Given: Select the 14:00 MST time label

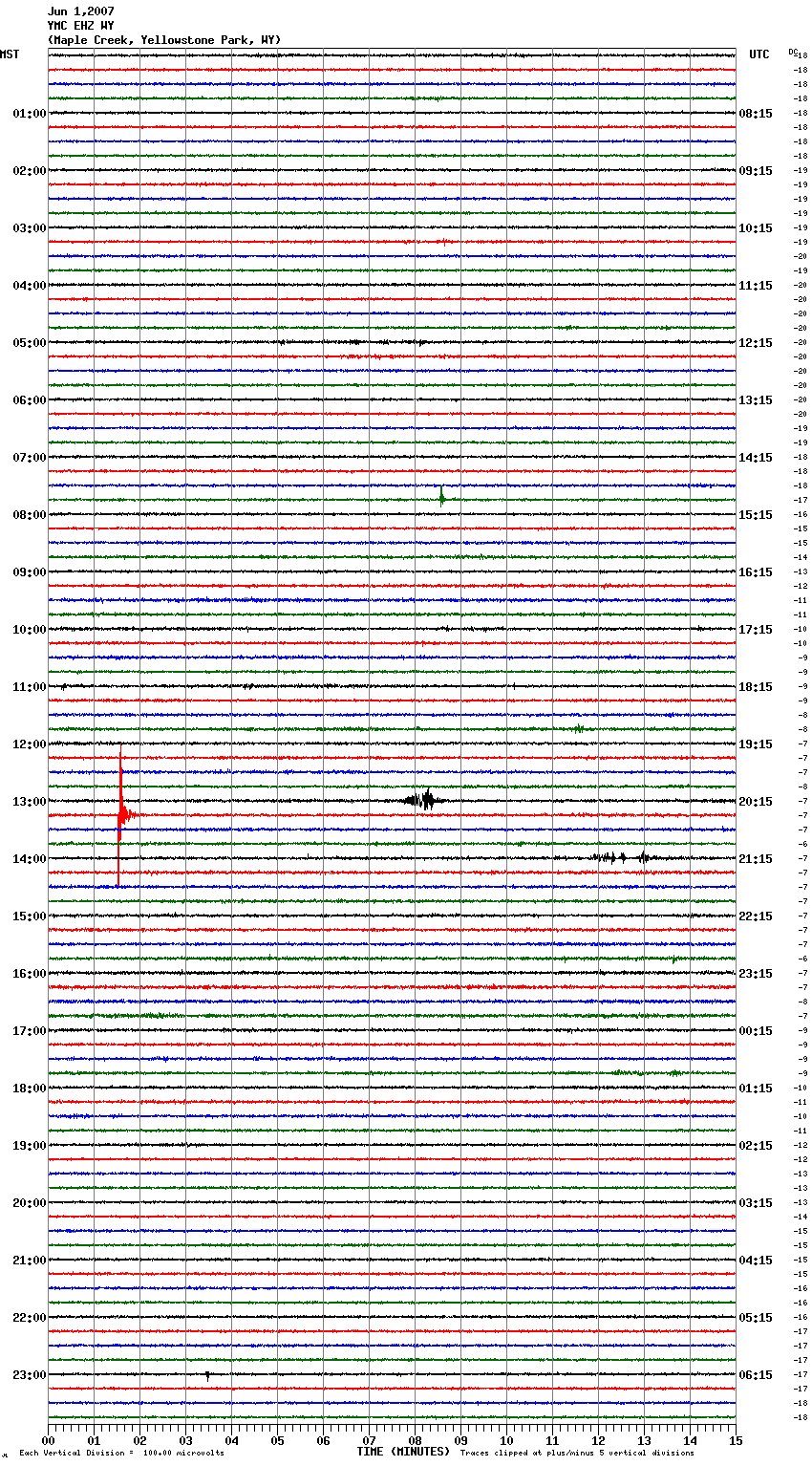Looking at the screenshot, I should pos(29,859).
